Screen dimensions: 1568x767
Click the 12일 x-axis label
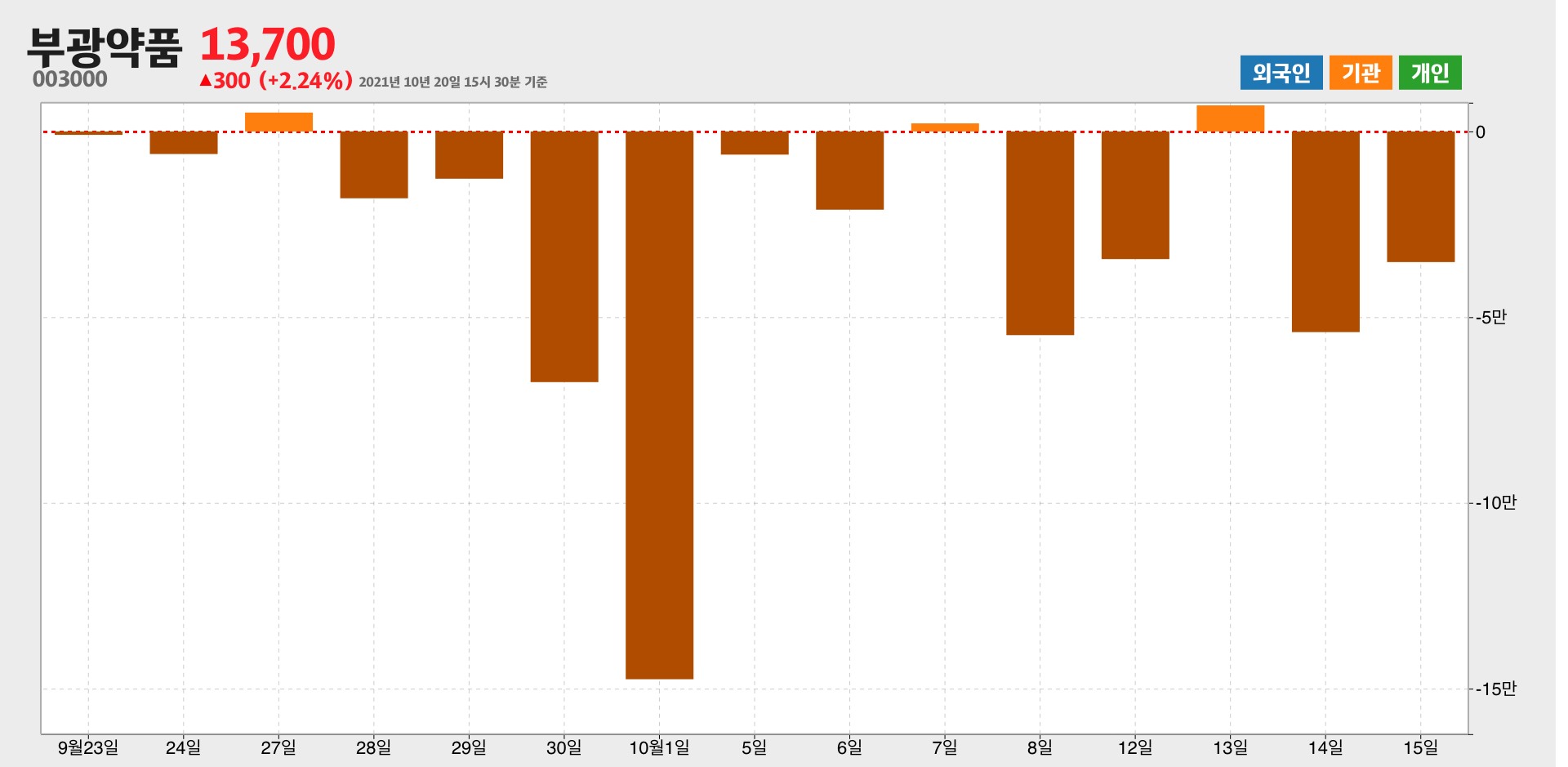coord(1135,747)
